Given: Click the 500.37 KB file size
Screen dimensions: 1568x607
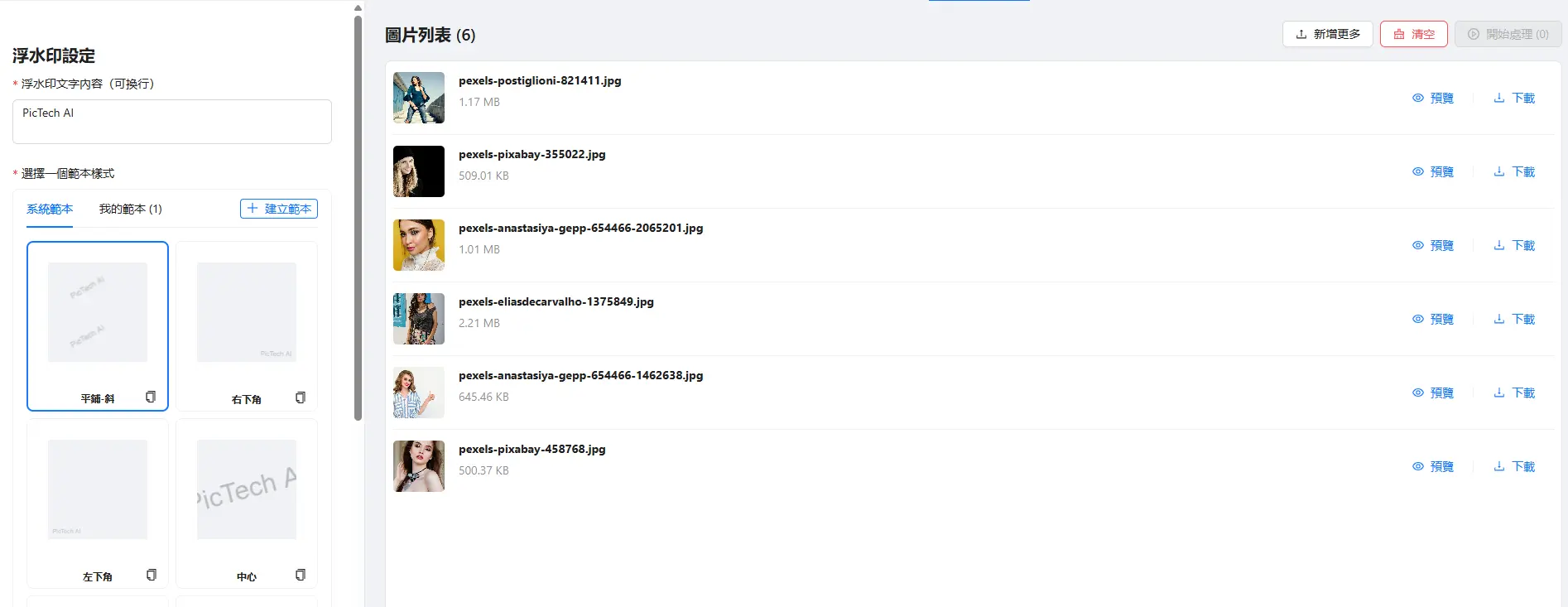Looking at the screenshot, I should click(x=484, y=470).
